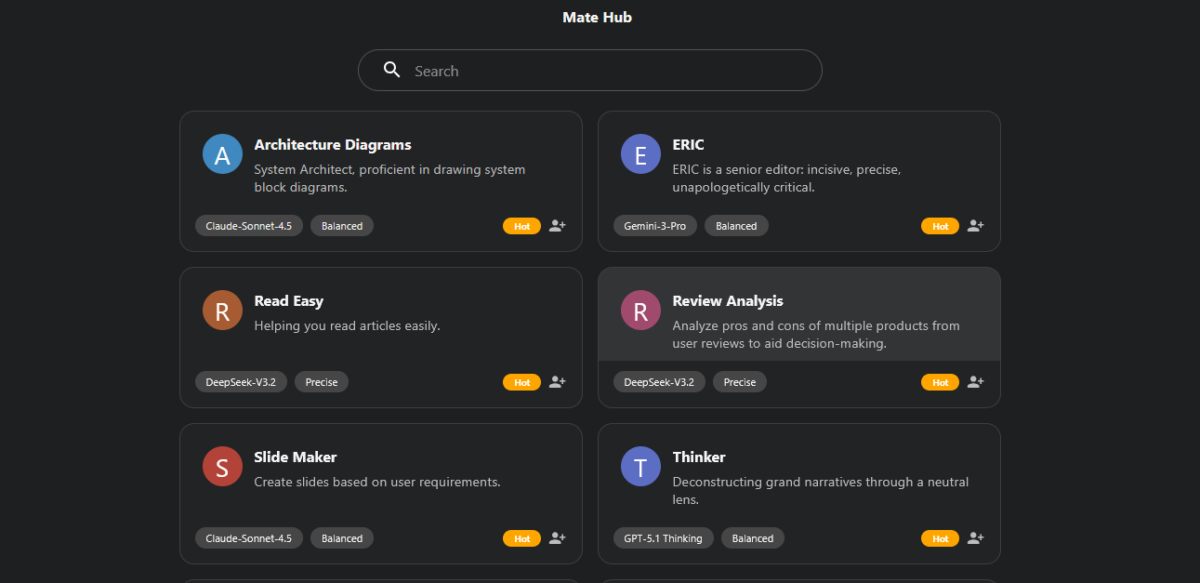Add the Thinker mate via person-plus icon

point(975,538)
